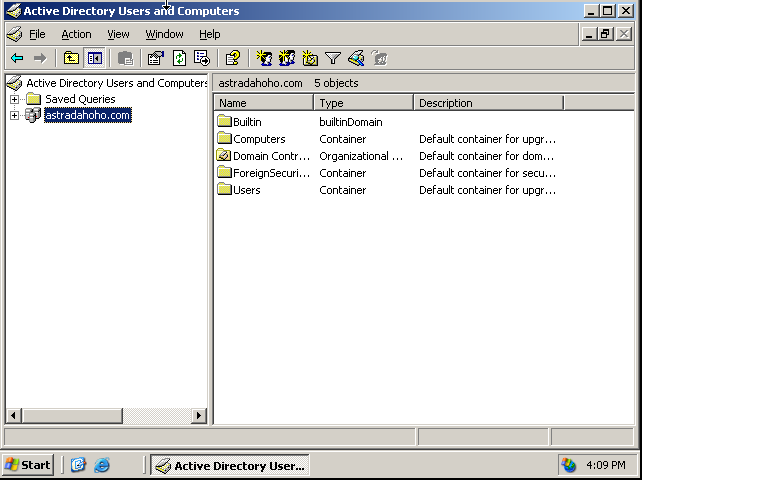Sort by the Type column header
Viewport: 768px width, 480px height.
[x=364, y=103]
